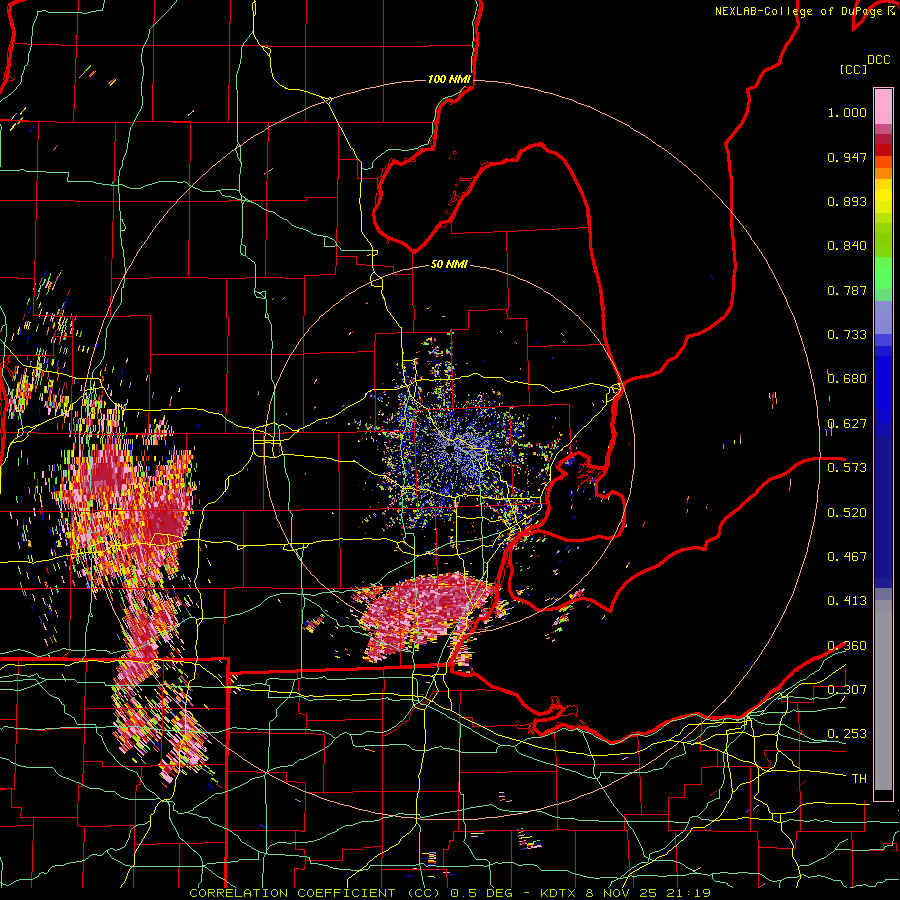Select the 0.947 scale value

pos(847,157)
